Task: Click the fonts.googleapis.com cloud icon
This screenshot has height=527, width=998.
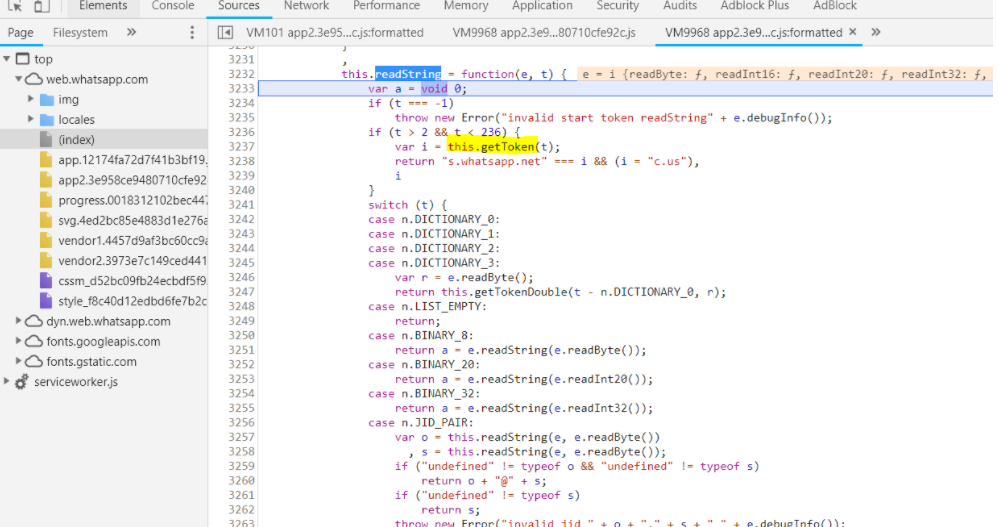Action: tap(34, 341)
